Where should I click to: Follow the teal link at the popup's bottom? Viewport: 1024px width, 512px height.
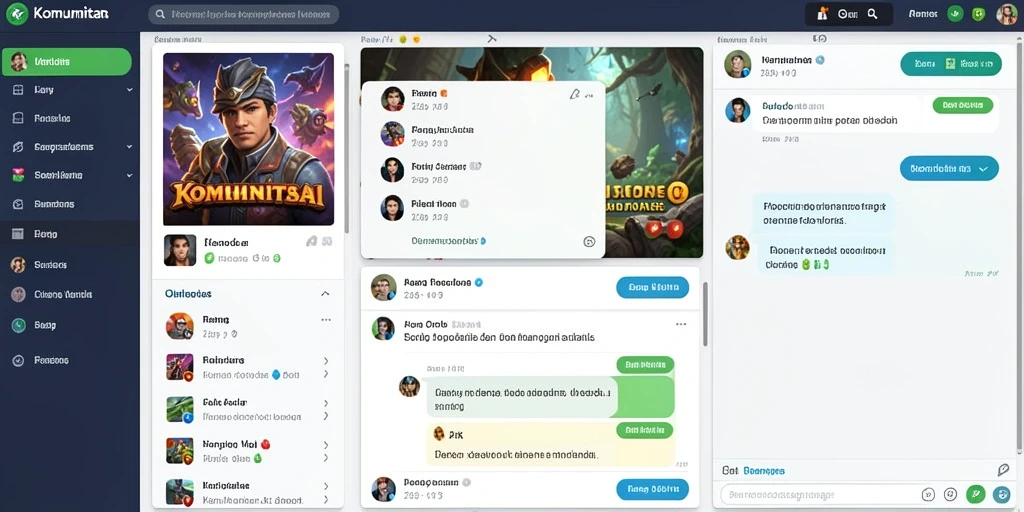click(449, 241)
